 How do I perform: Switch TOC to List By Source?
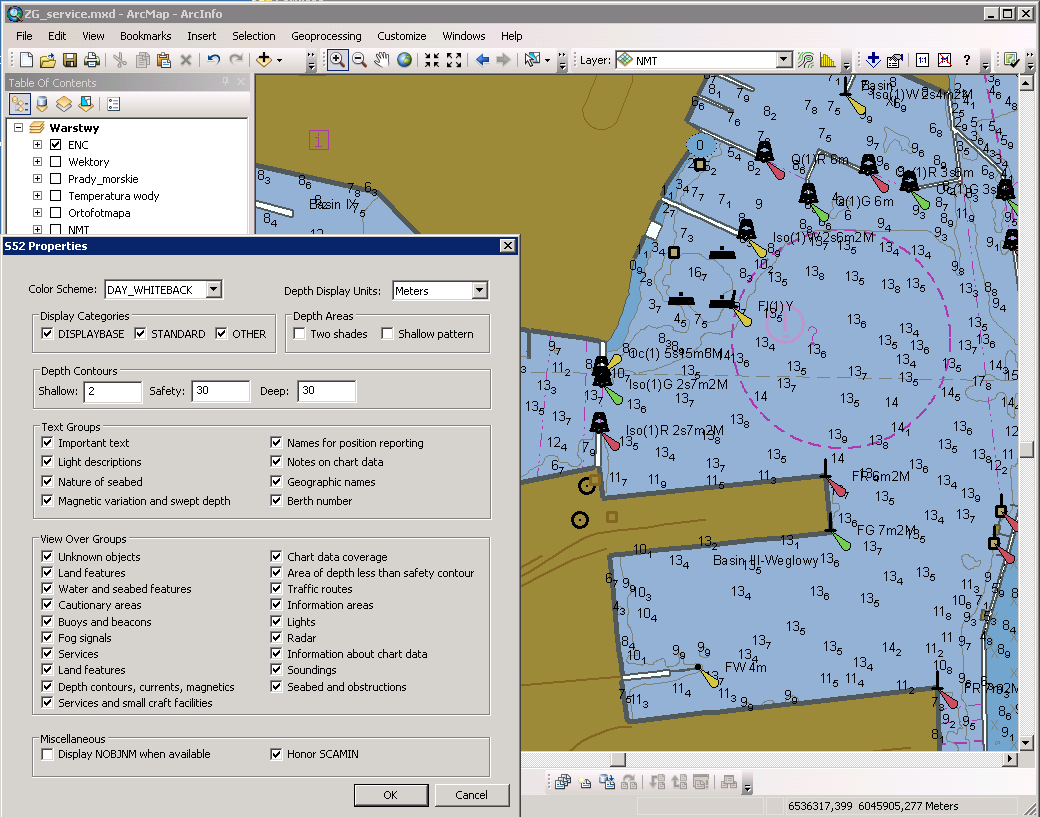(42, 104)
